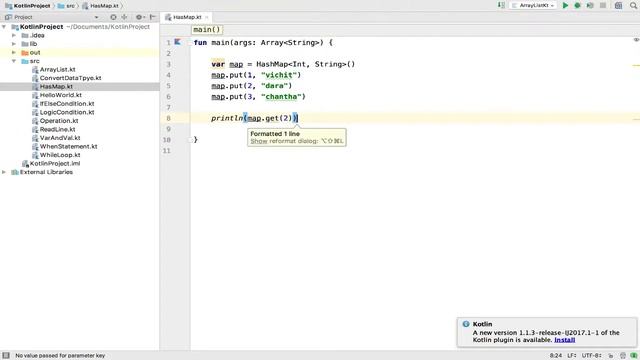Open Project Structure icon in toolbar
Image resolution: width=640 pixels, height=360 pixels.
pos(618,6)
